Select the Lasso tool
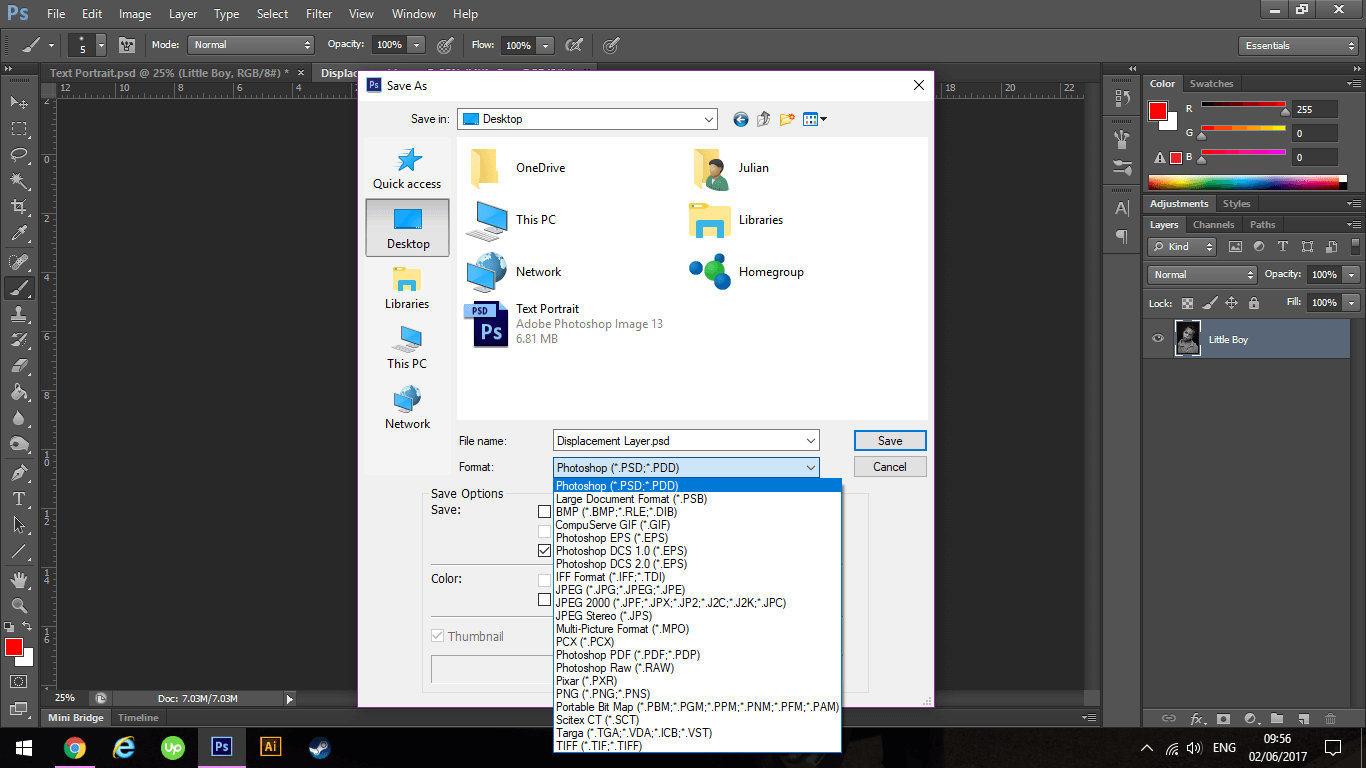 pyautogui.click(x=19, y=155)
